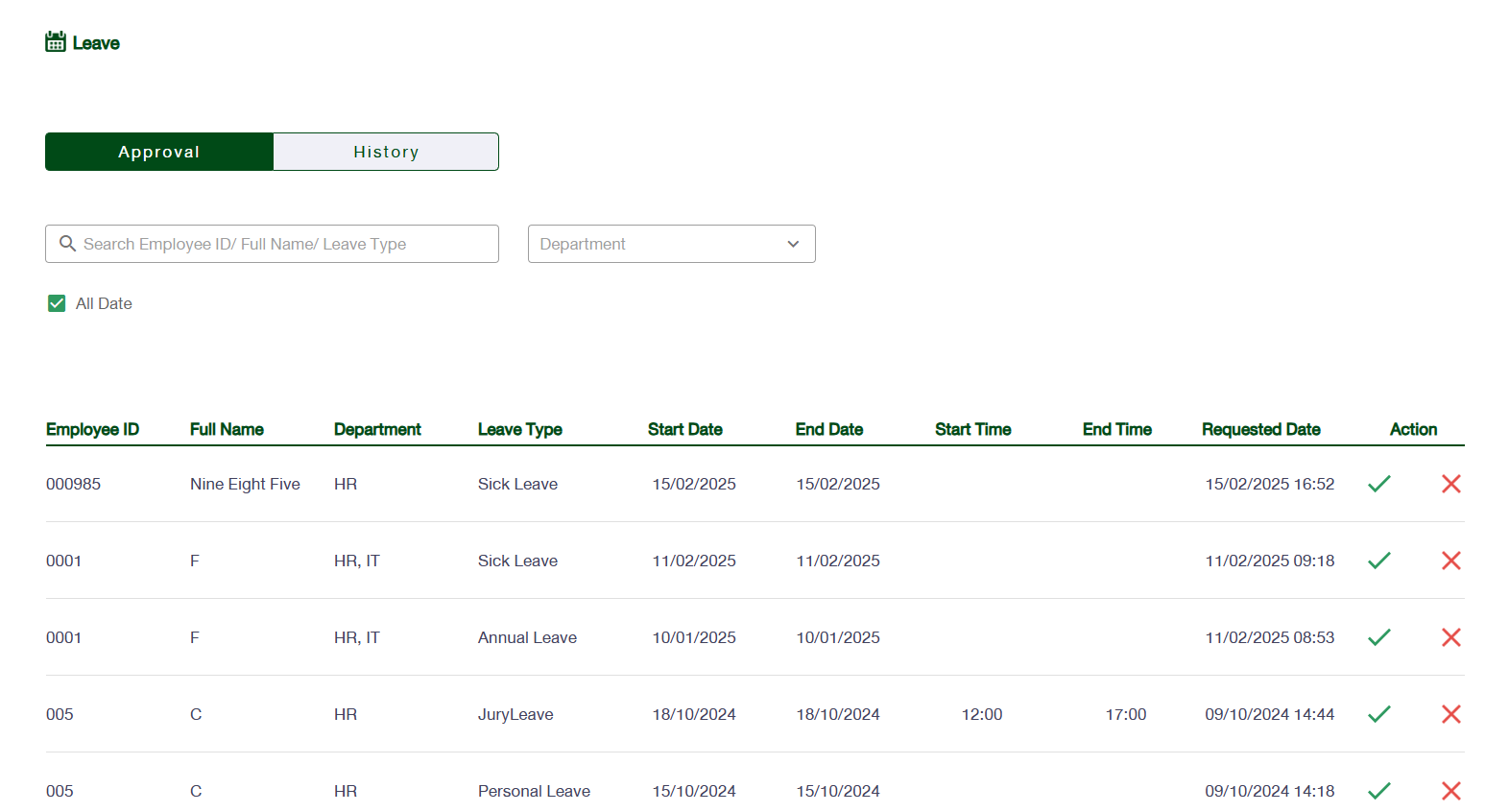1509x812 pixels.
Task: Uncheck the All Date checkbox
Action: 57,303
